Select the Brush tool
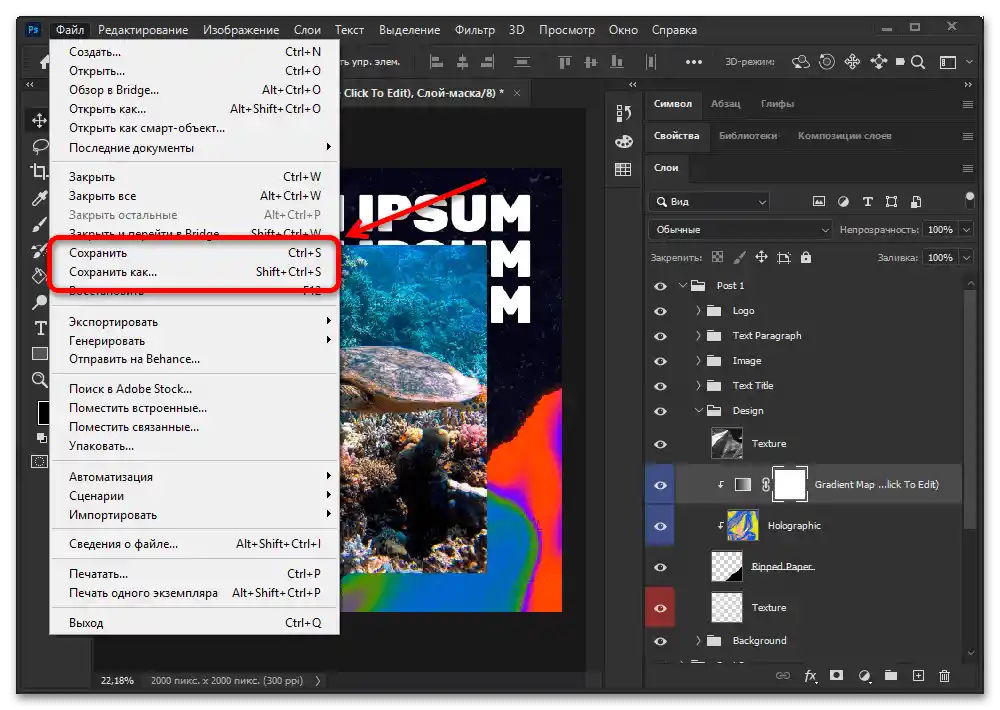 point(40,225)
